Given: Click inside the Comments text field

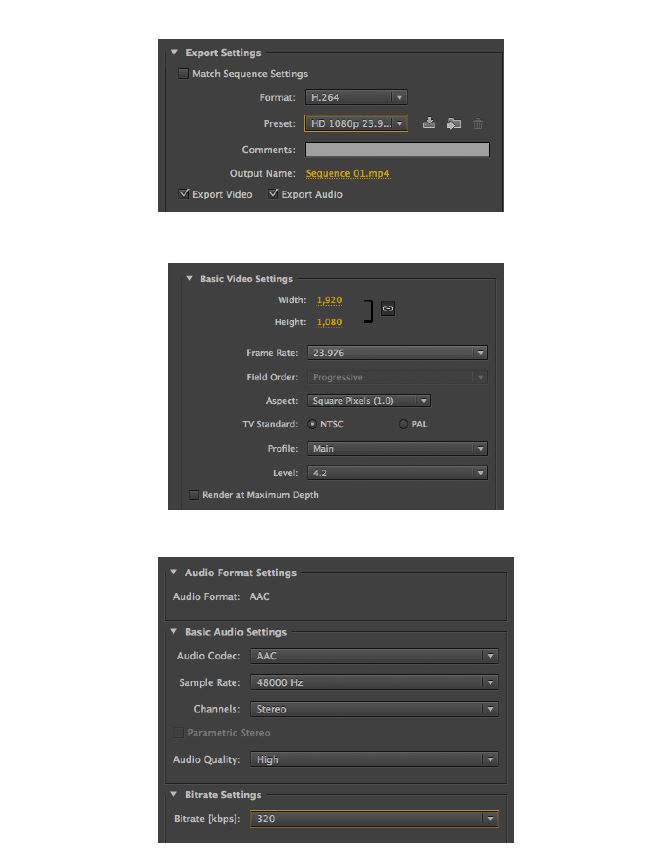Looking at the screenshot, I should pos(397,150).
